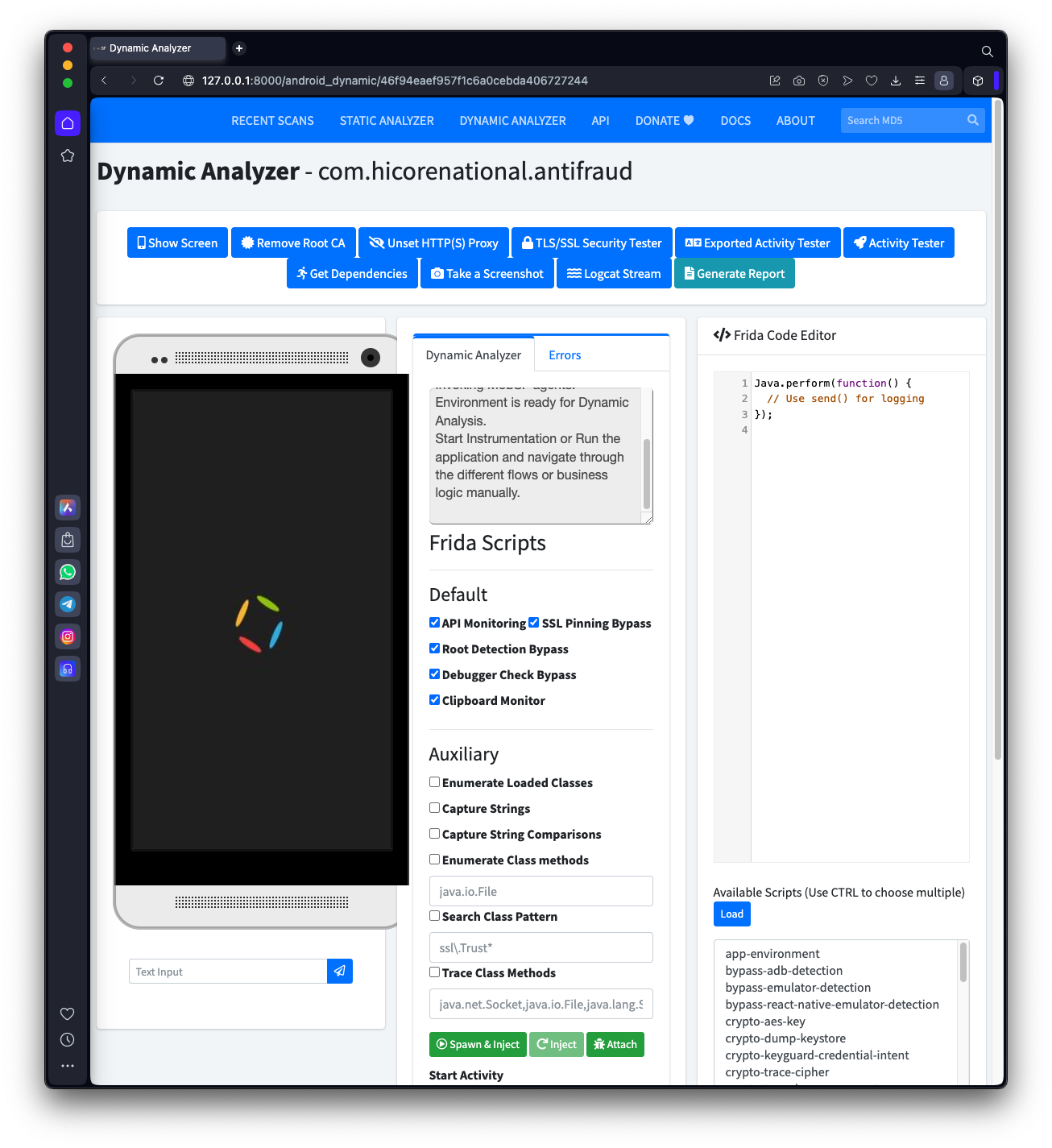Click Spawn & Inject button

(478, 1044)
